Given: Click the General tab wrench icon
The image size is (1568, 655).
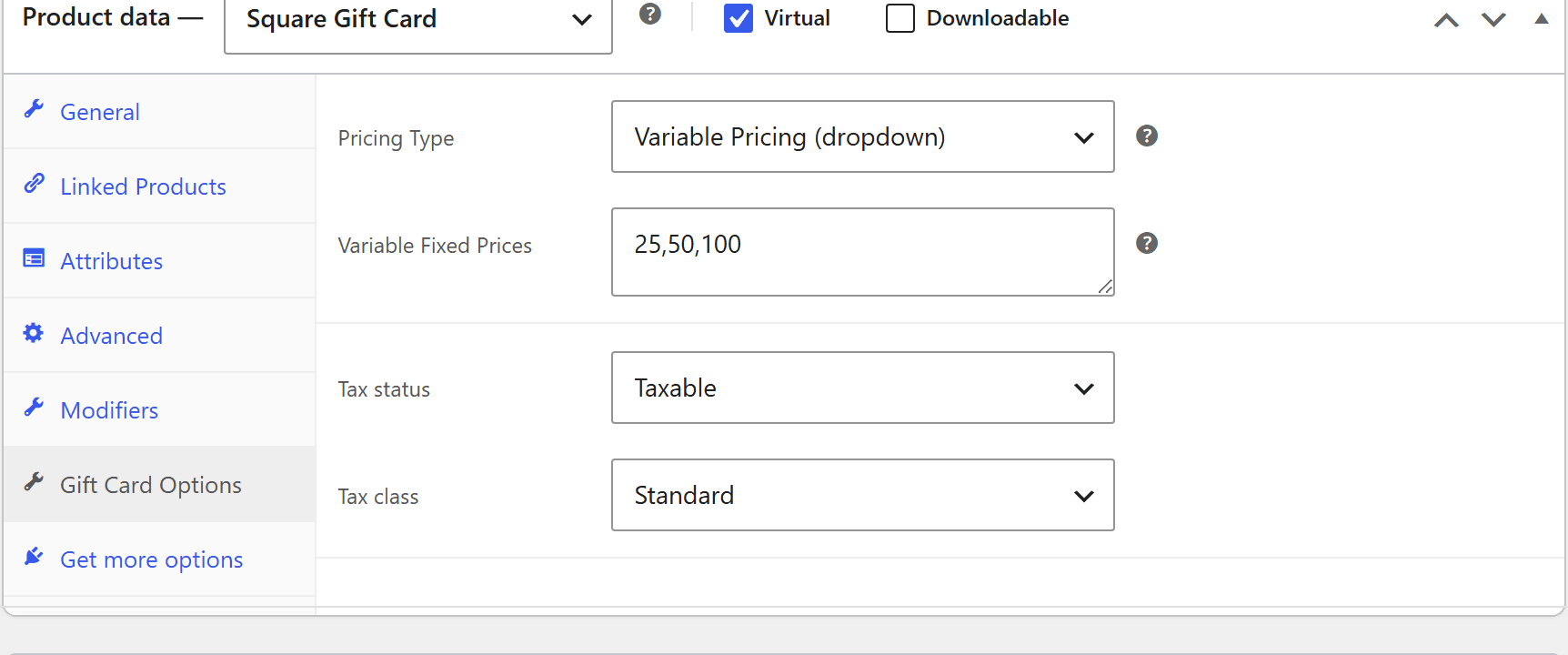Looking at the screenshot, I should point(34,109).
